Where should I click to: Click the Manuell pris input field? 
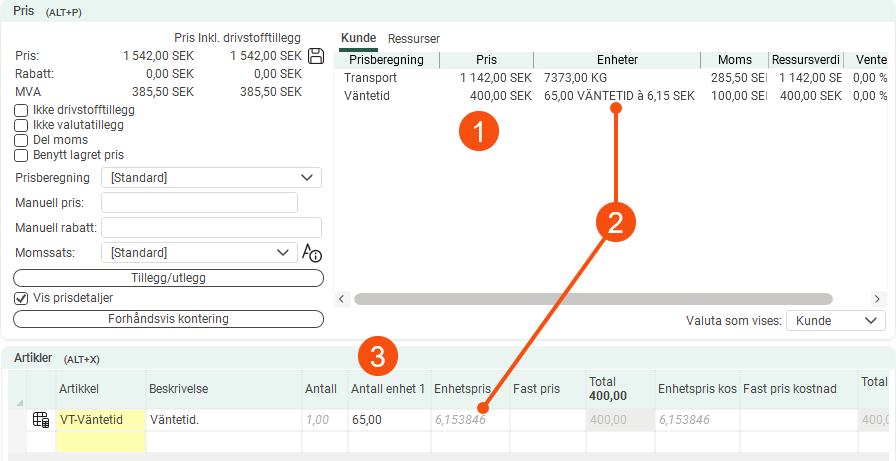(199, 203)
